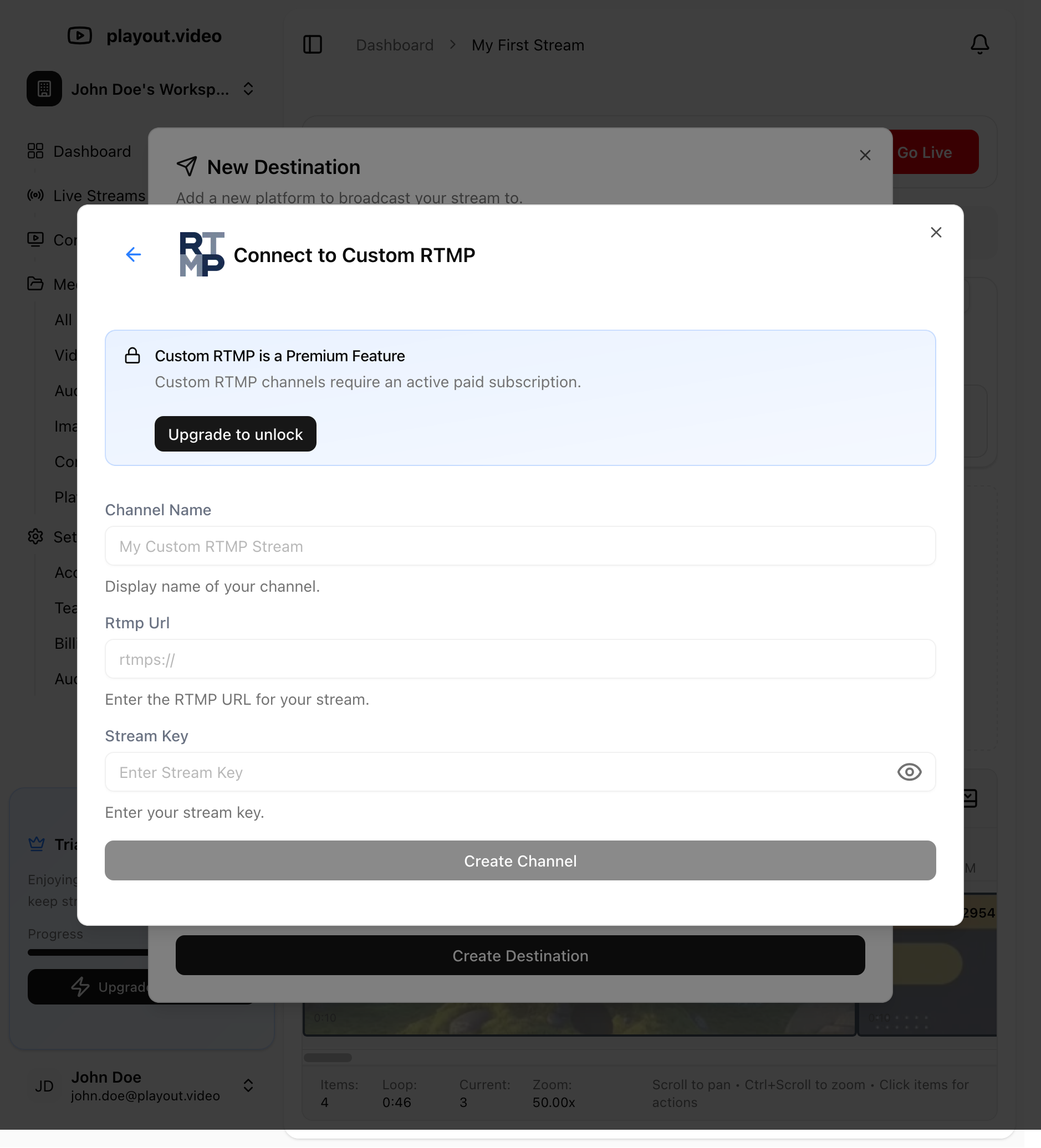
Task: Click the Dashboard grid icon in sidebar
Action: tap(35, 151)
